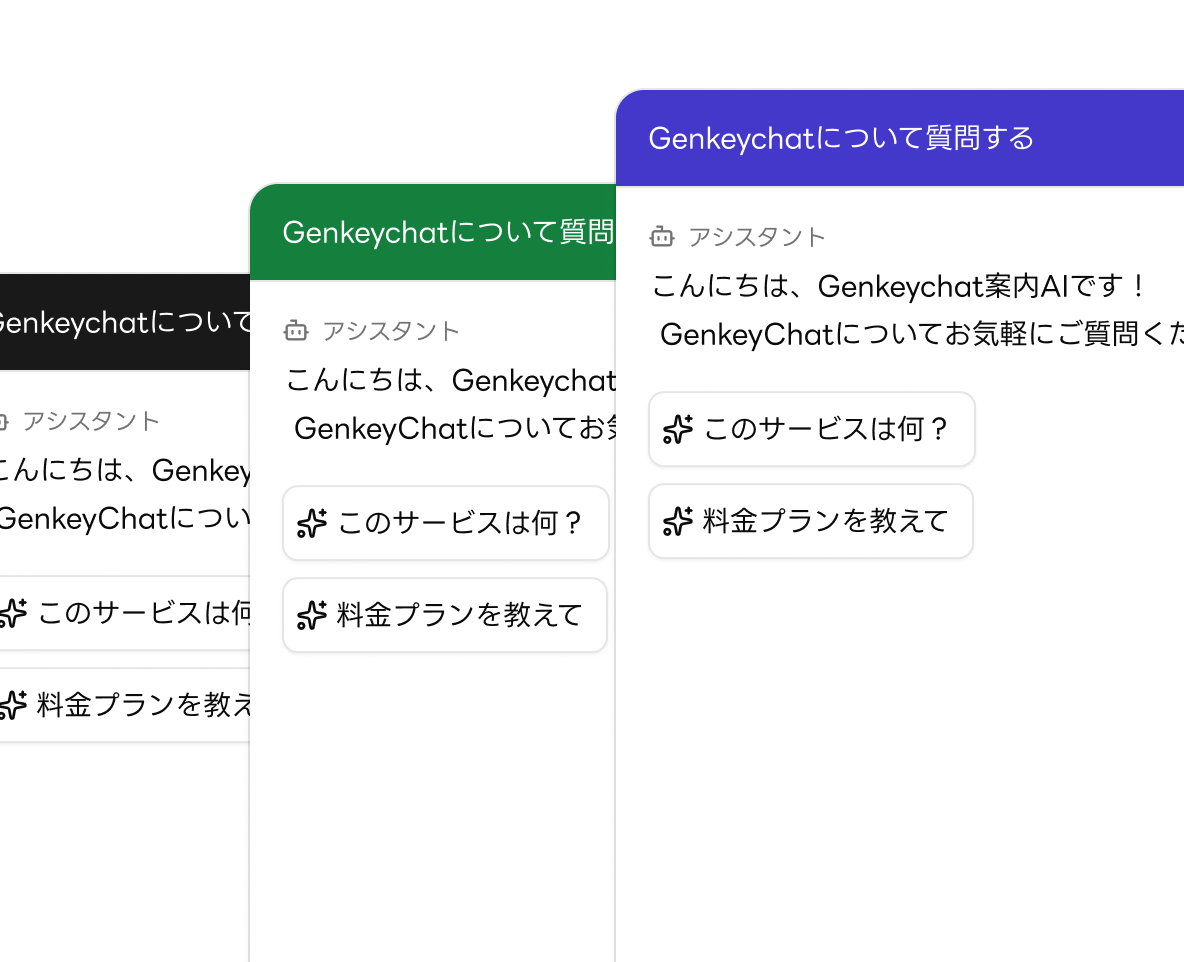Click the robot assistant icon in the purple widget

click(x=661, y=236)
